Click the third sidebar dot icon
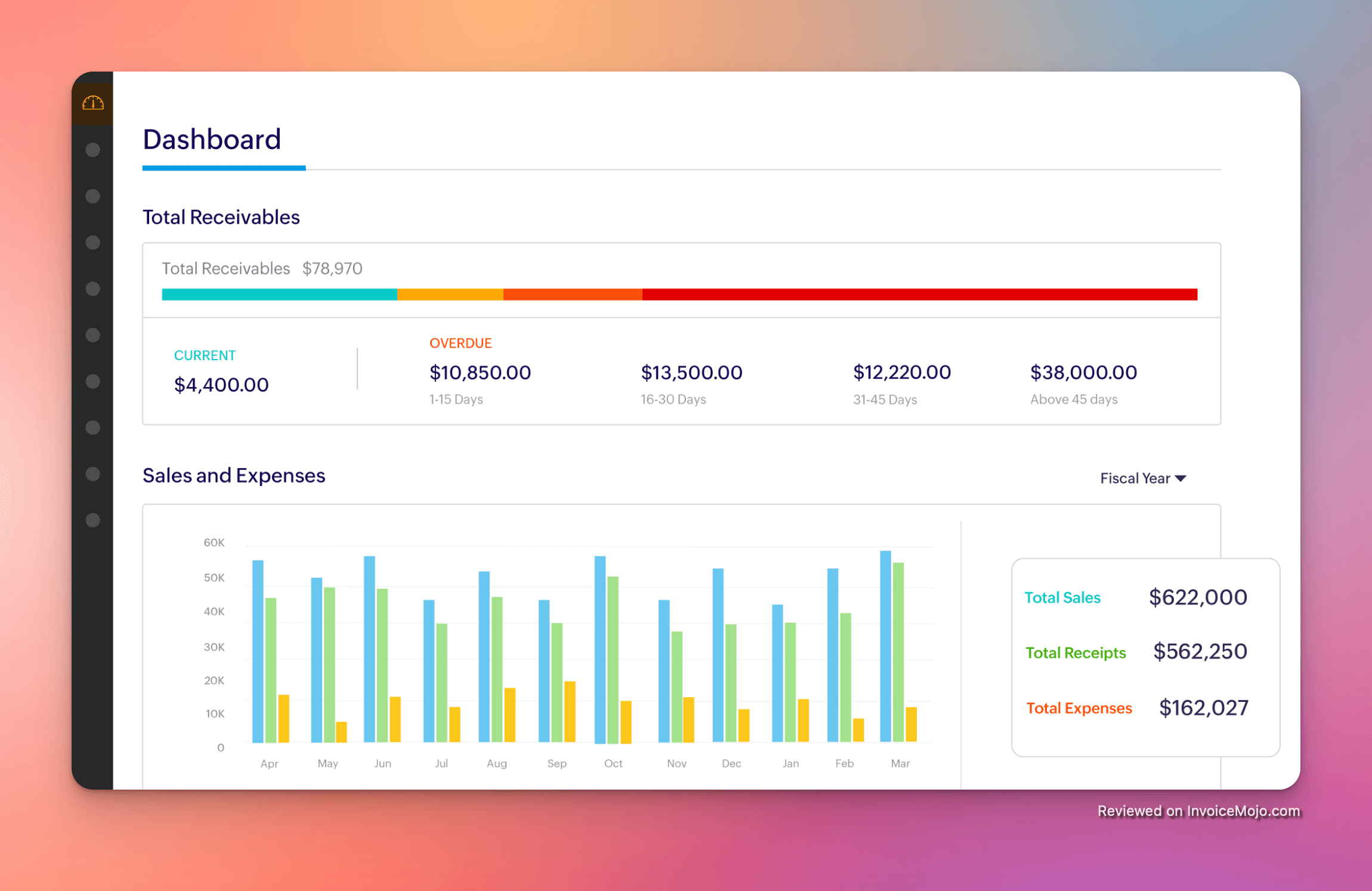Screen dimensions: 1372x891 [x=93, y=242]
